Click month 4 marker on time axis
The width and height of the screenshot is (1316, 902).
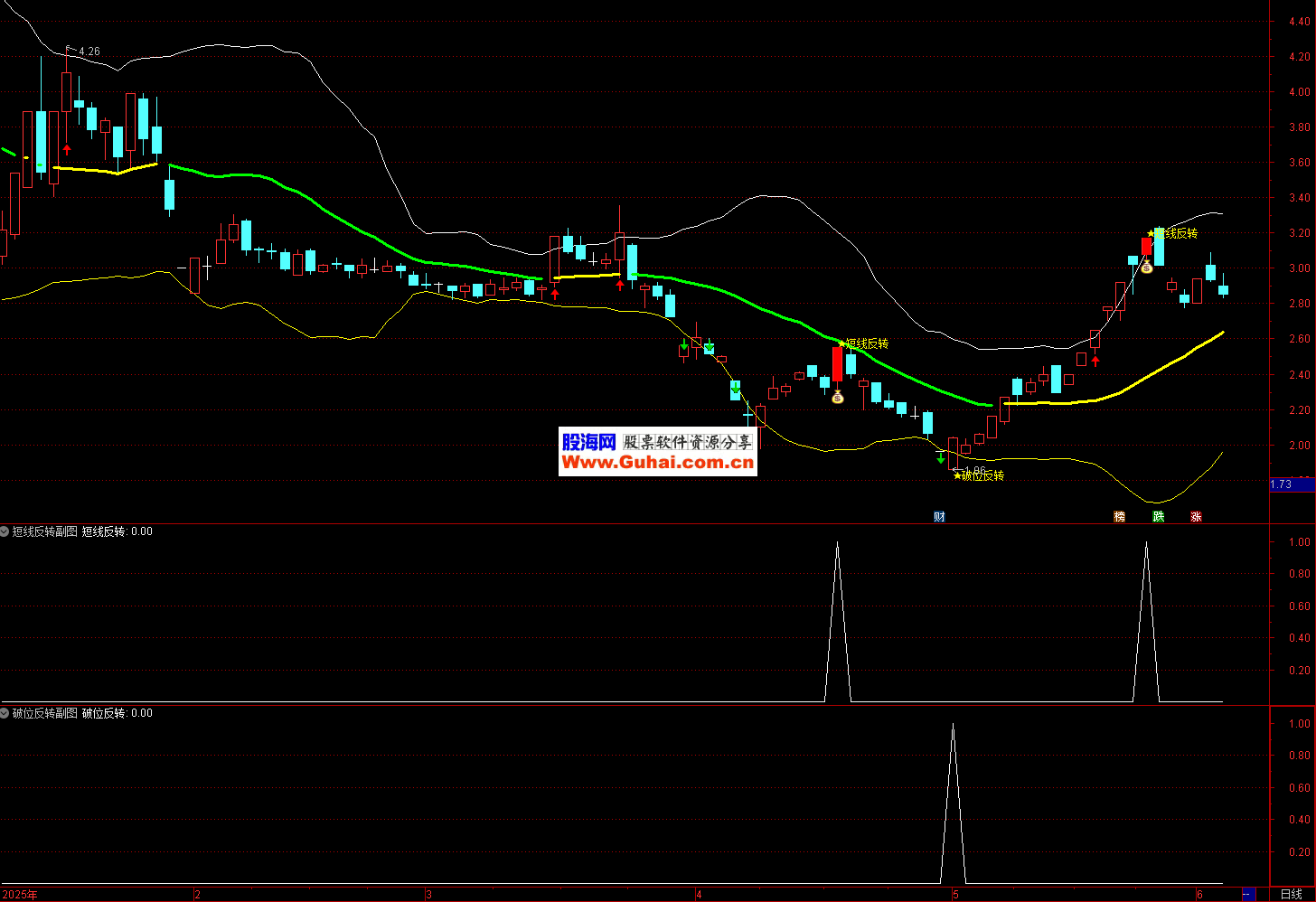tap(699, 895)
